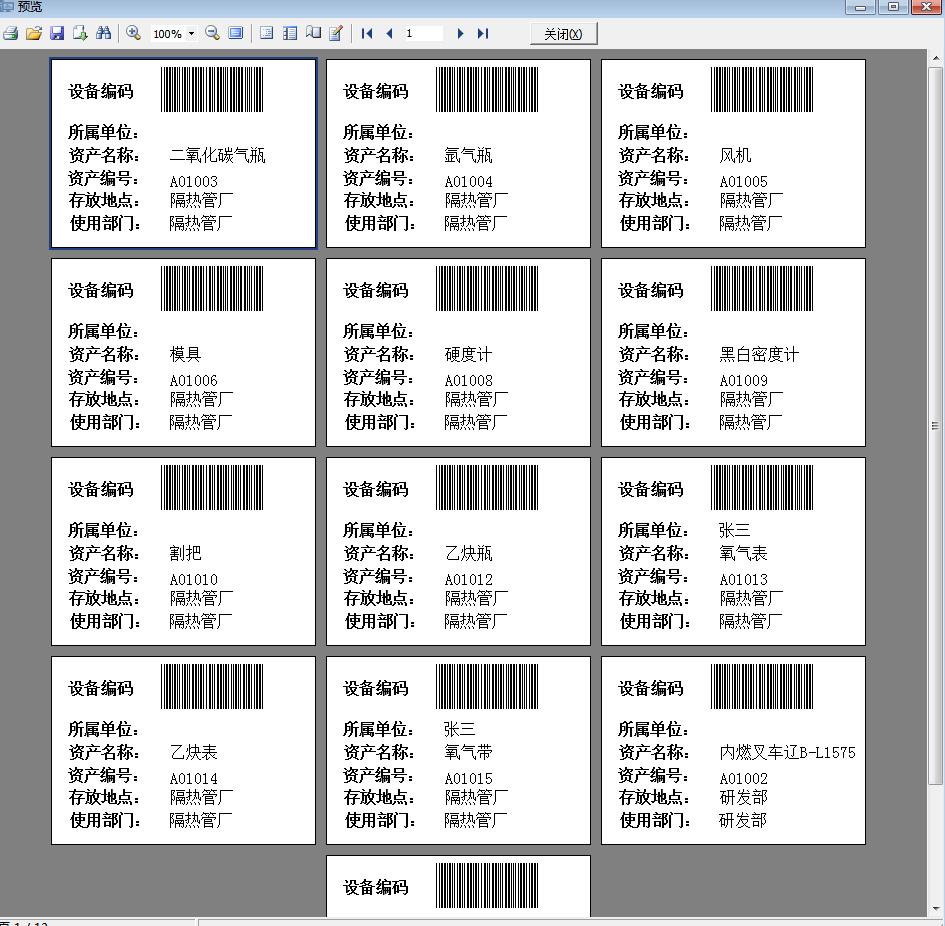Click the asset name 硬度计
Viewport: 945px width, 926px height.
(x=468, y=354)
